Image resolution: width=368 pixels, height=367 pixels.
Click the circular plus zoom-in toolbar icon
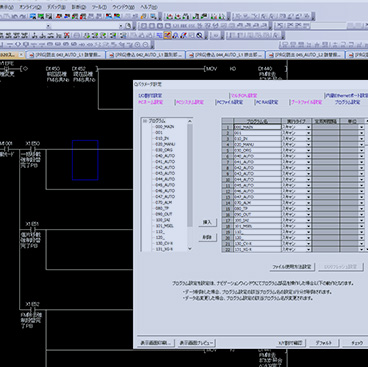pos(138,44)
